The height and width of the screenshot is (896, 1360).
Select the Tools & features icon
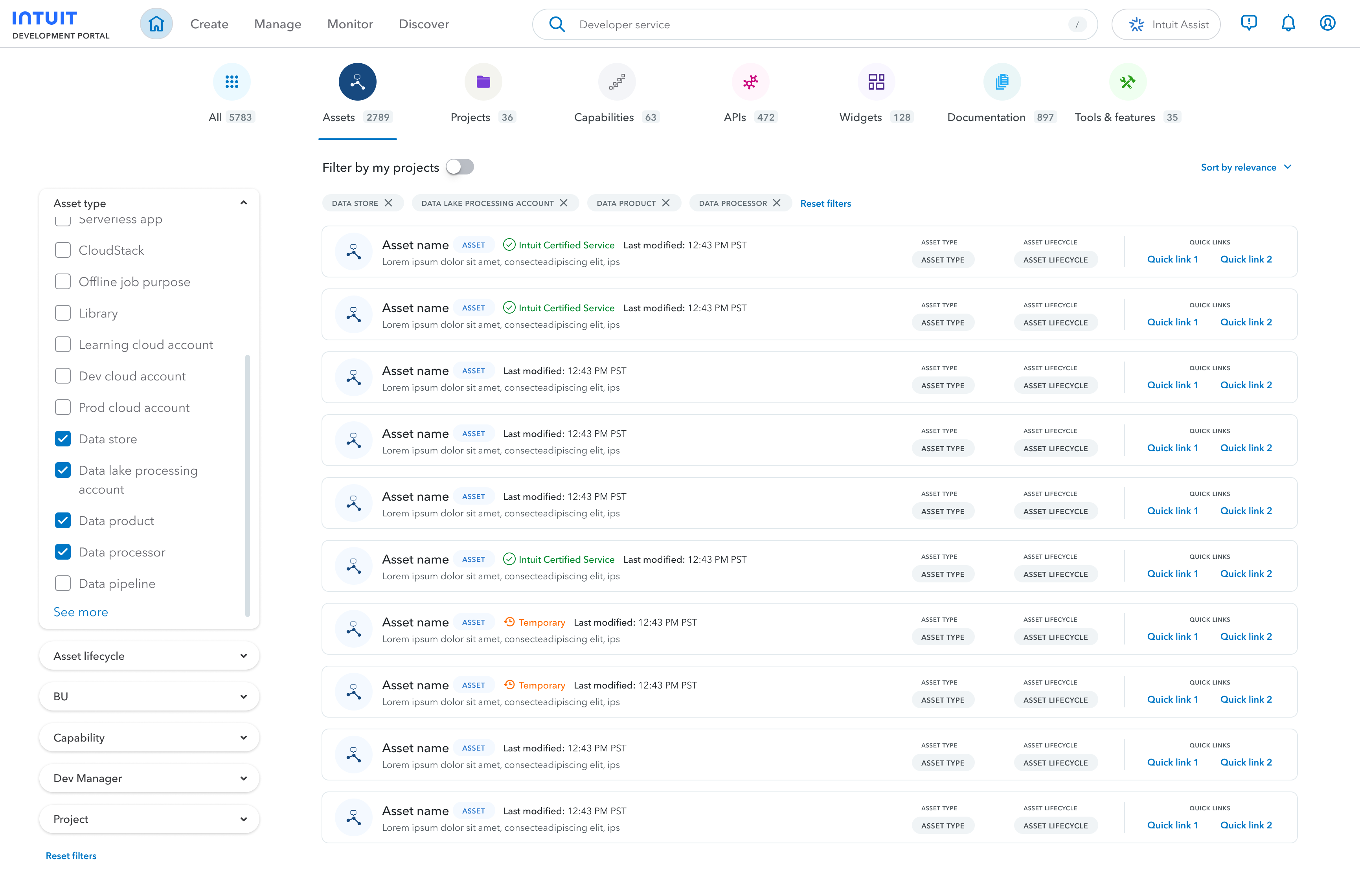click(x=1127, y=82)
